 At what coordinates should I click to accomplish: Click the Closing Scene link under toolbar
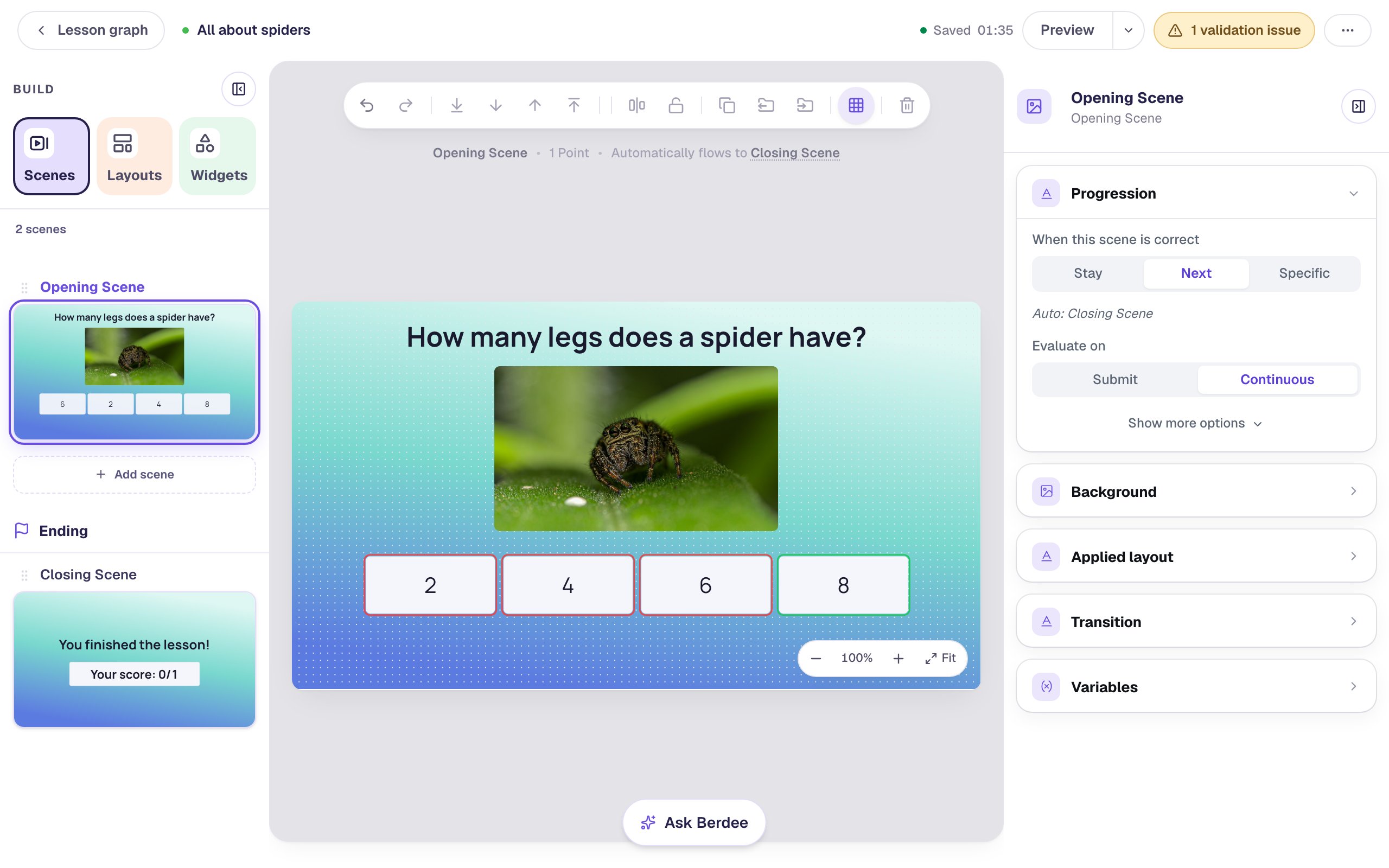tap(795, 152)
